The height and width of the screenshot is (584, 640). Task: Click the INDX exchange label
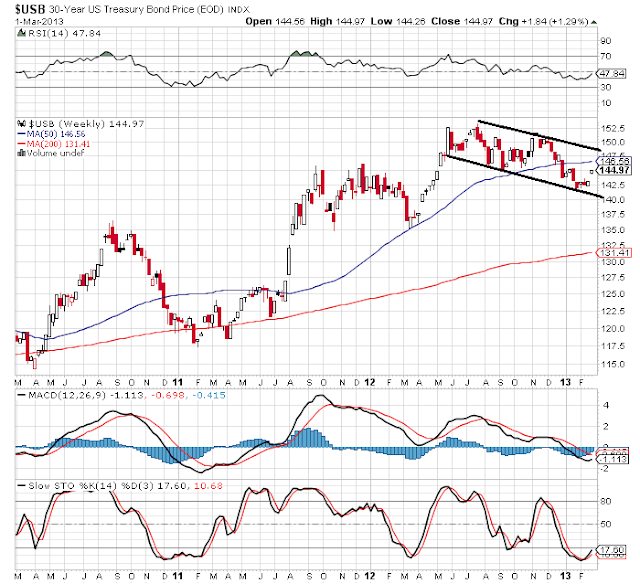[239, 9]
